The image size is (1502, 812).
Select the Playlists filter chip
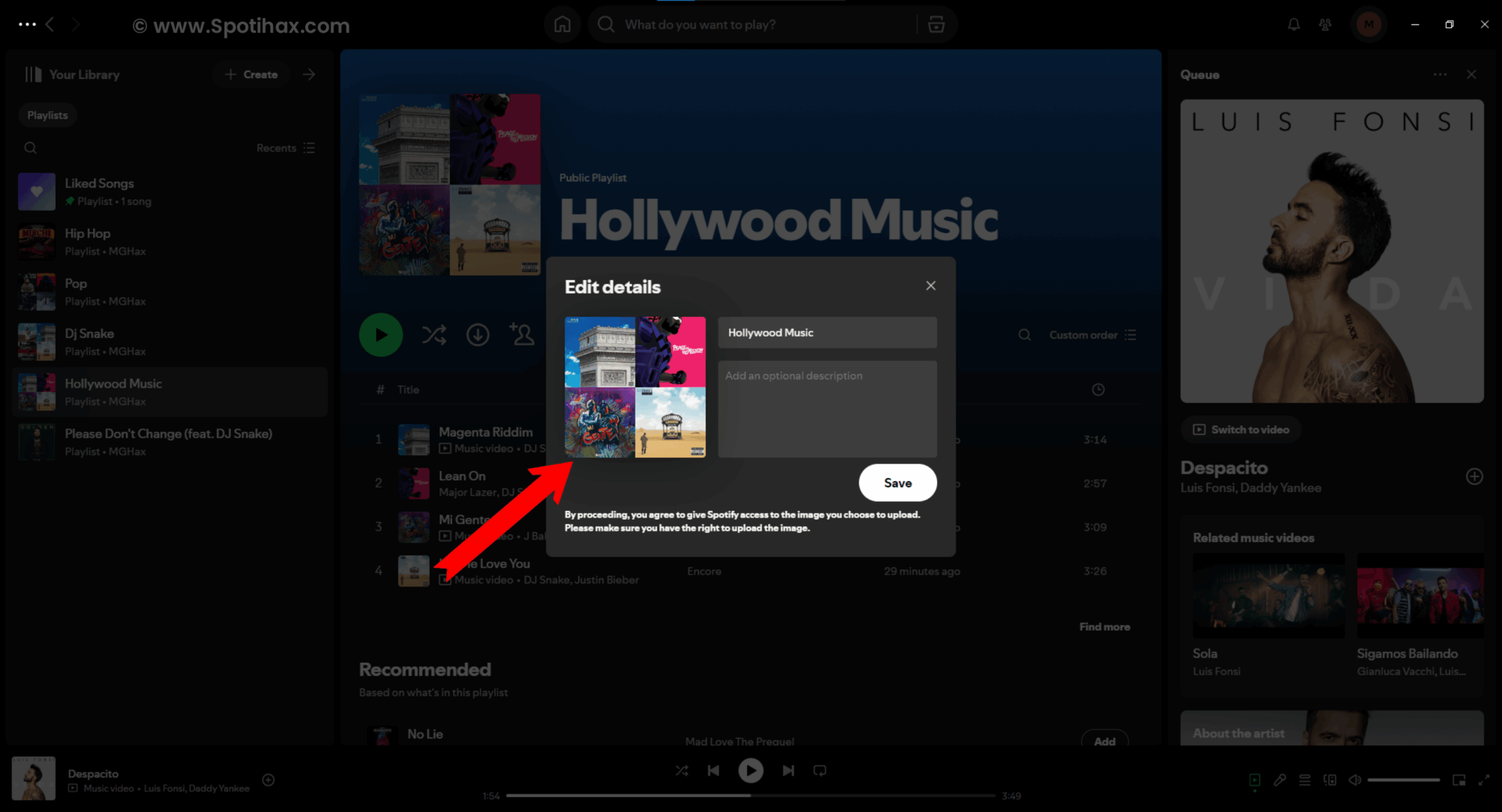pyautogui.click(x=48, y=115)
